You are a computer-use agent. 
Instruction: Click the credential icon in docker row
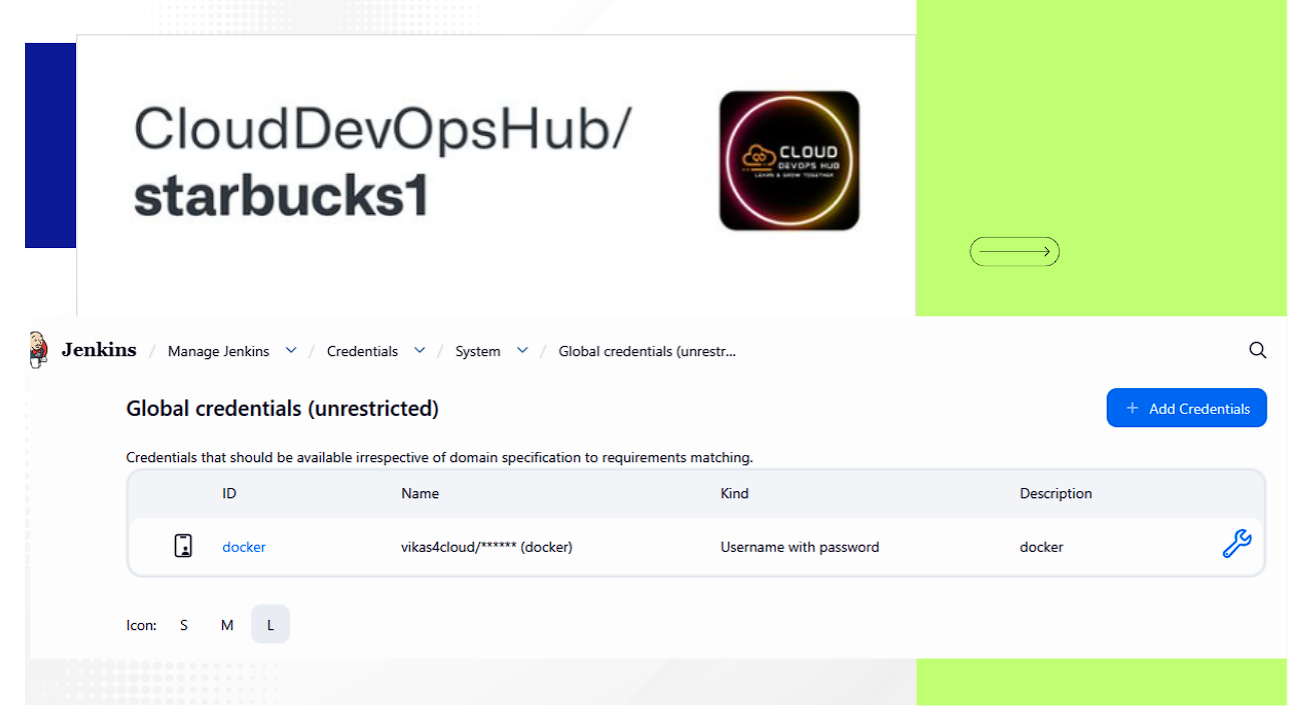point(183,546)
